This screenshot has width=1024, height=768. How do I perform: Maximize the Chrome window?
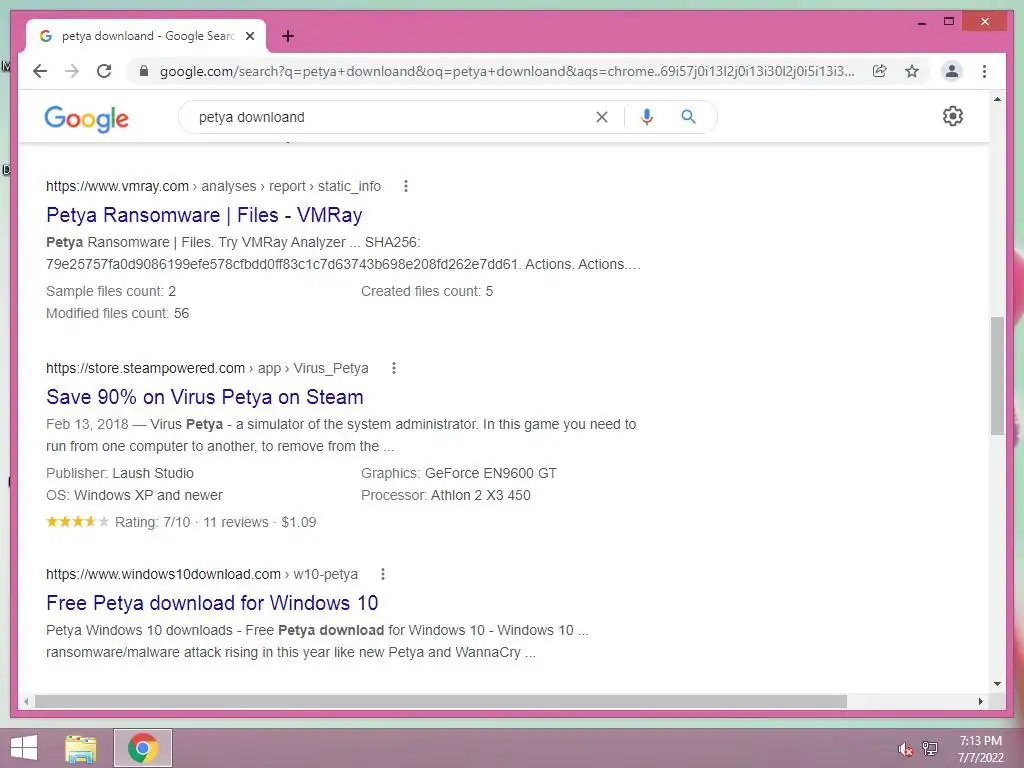tap(949, 22)
